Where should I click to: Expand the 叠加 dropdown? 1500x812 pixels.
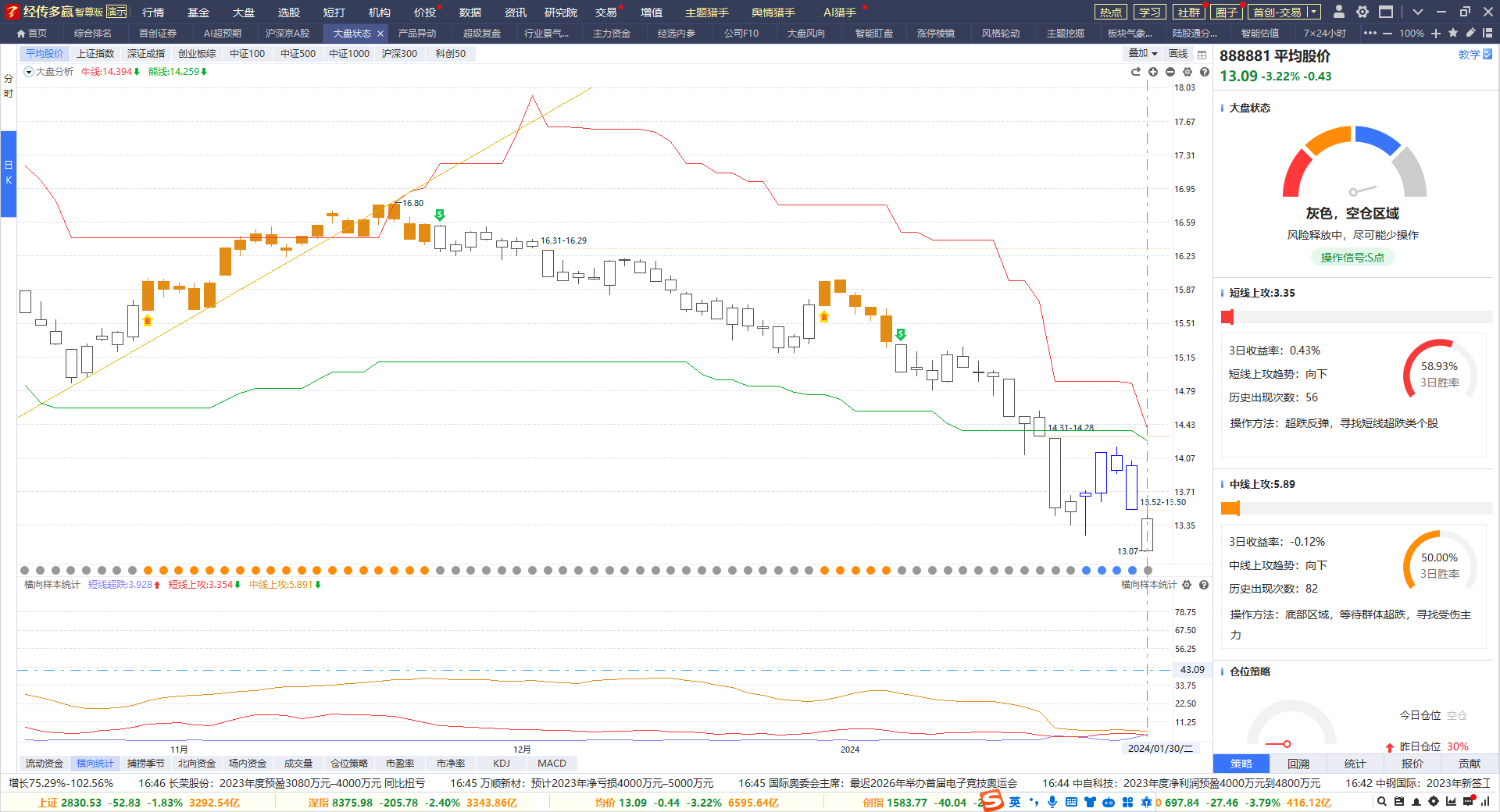[x=1143, y=54]
